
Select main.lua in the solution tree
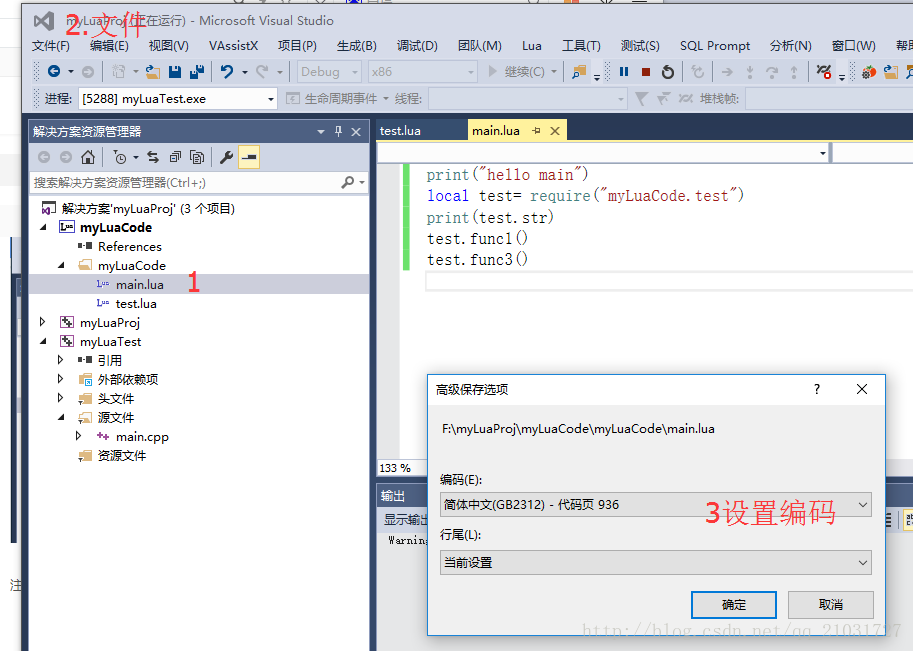[x=139, y=285]
